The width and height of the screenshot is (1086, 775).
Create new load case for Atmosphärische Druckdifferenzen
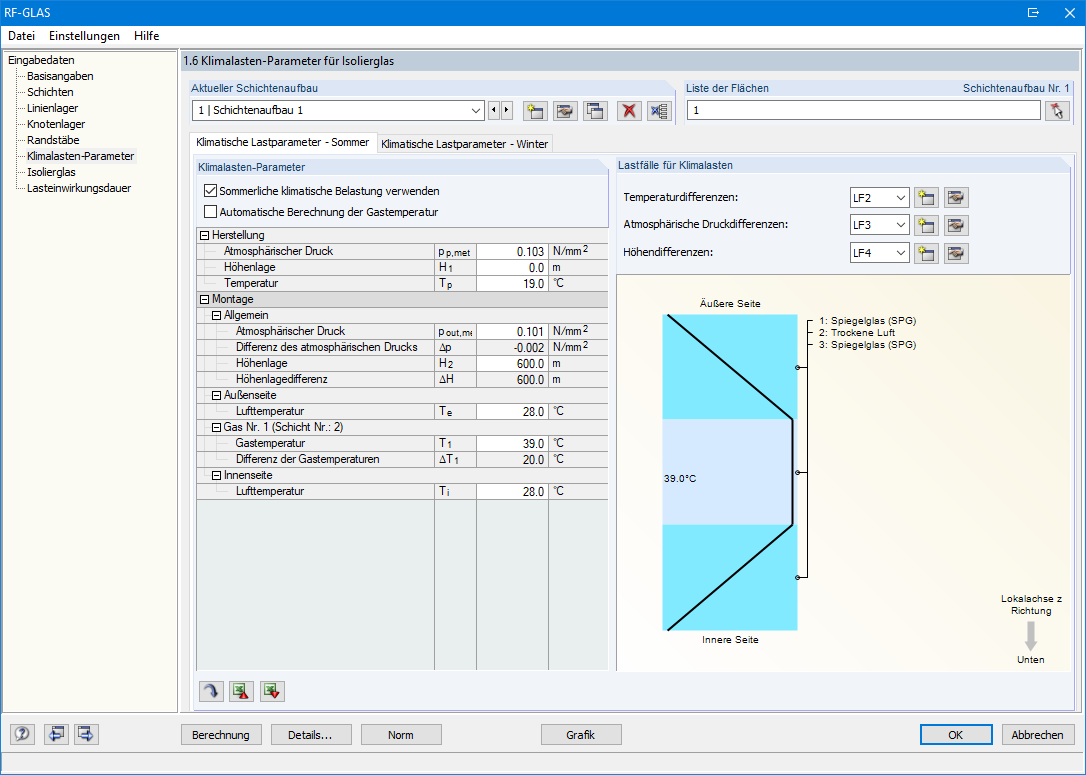click(926, 225)
